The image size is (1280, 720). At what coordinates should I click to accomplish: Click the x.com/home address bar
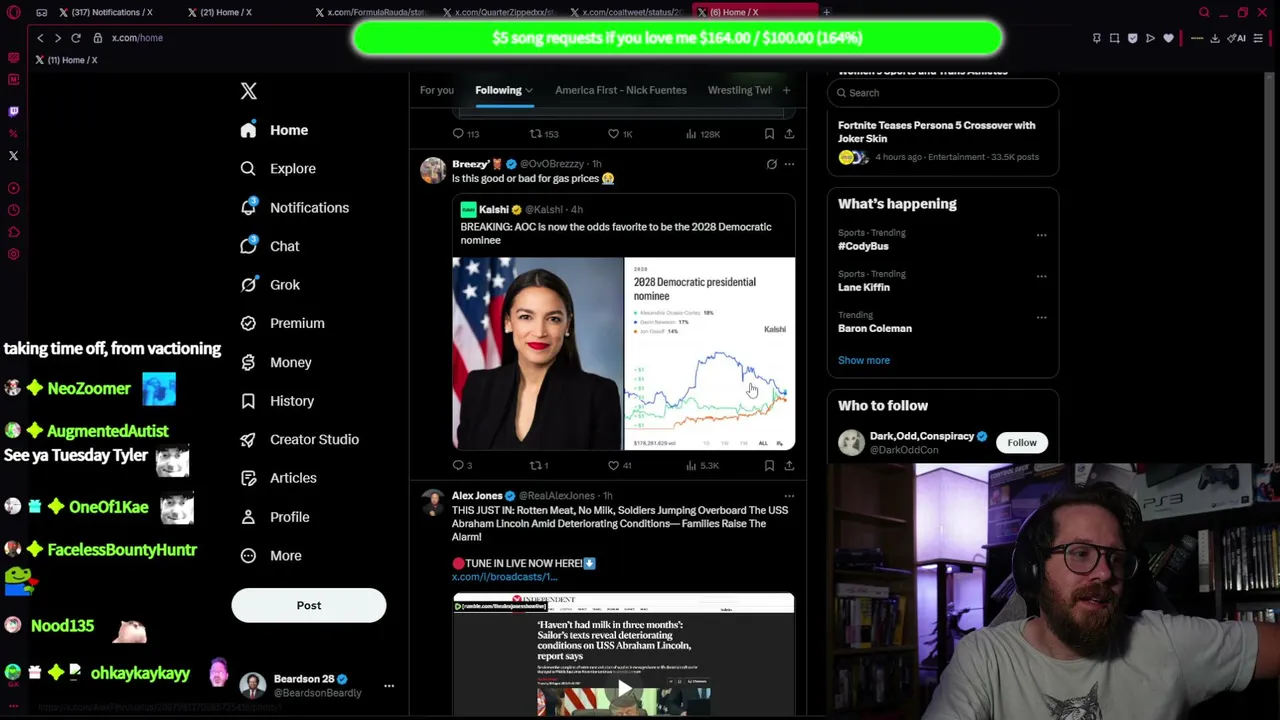point(137,38)
